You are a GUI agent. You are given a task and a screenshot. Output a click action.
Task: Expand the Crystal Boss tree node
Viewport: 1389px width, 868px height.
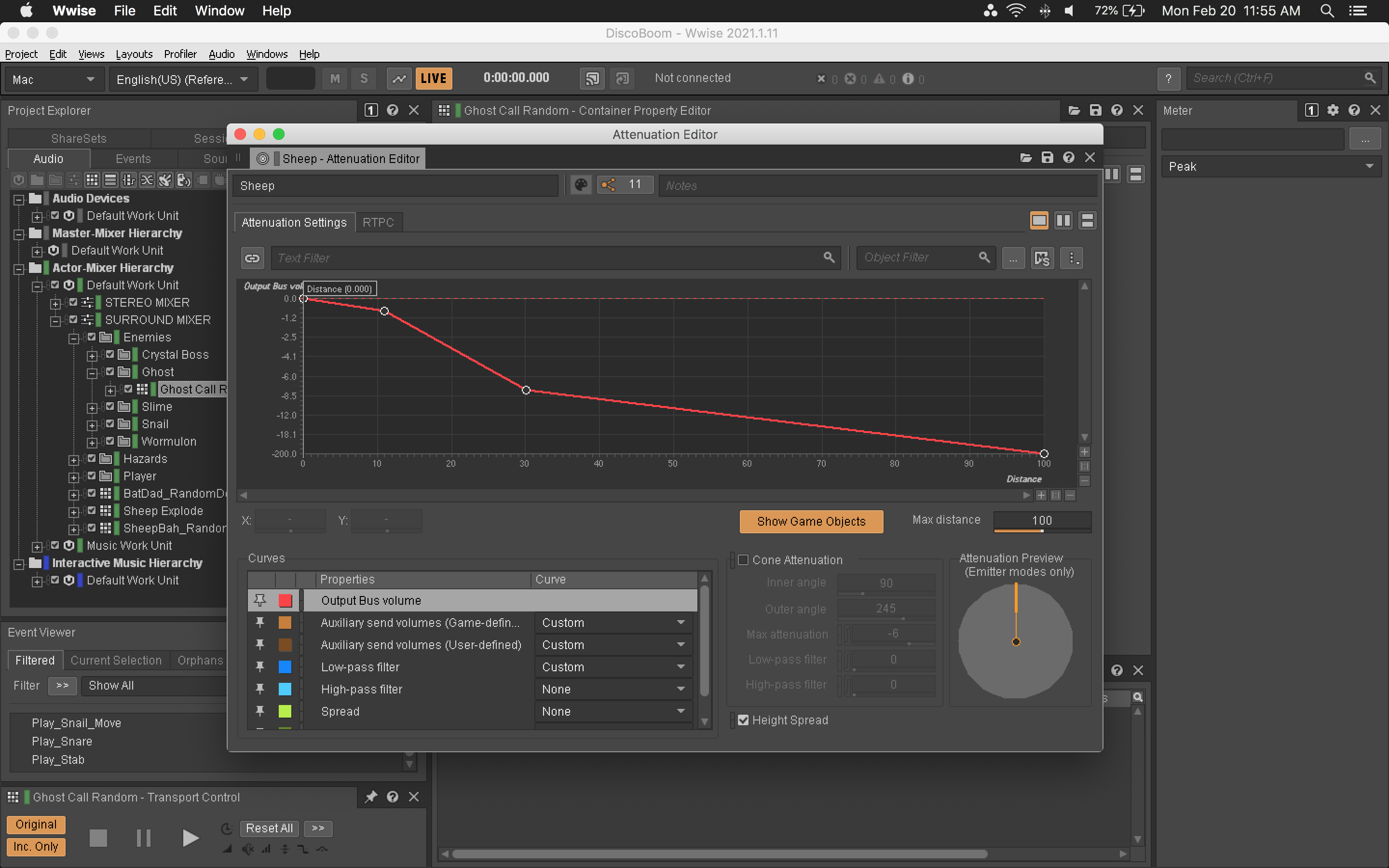pyautogui.click(x=92, y=355)
